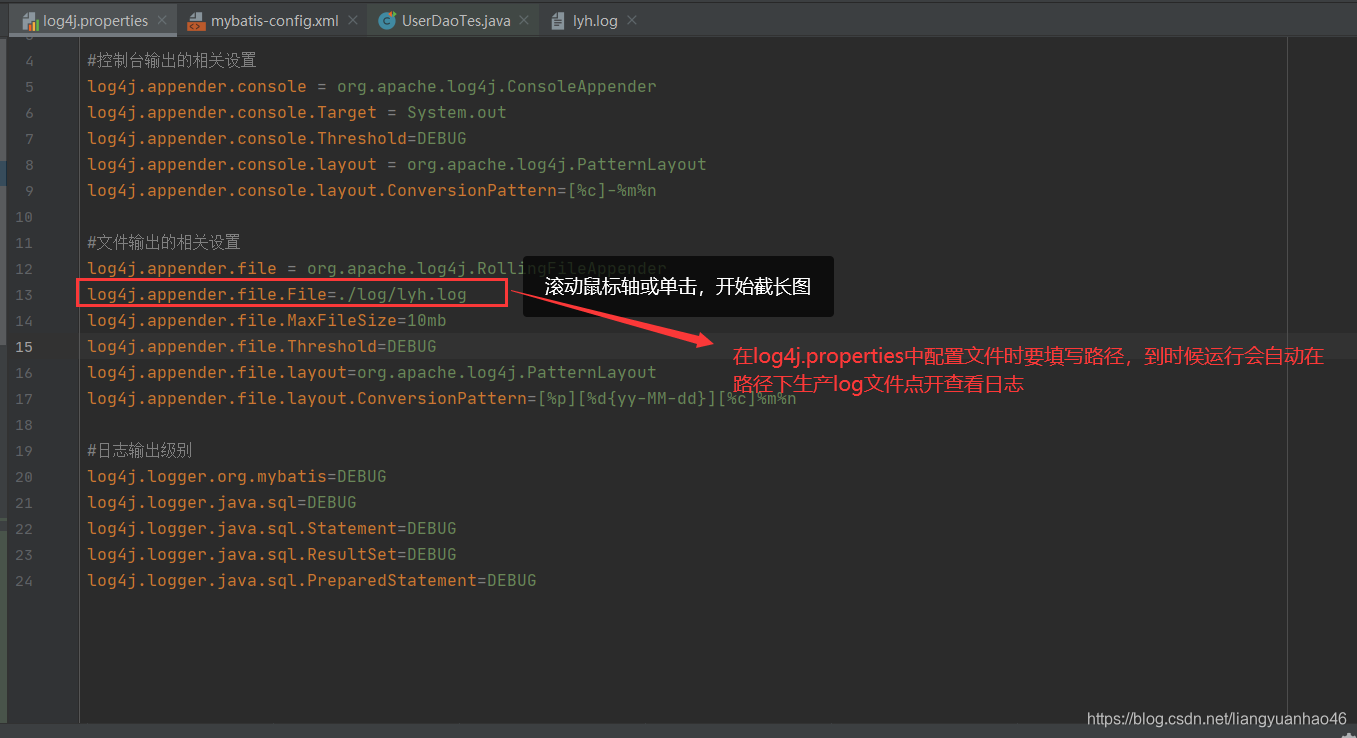Image resolution: width=1357 pixels, height=738 pixels.
Task: Click the lyh.log file icon
Action: pos(559,21)
